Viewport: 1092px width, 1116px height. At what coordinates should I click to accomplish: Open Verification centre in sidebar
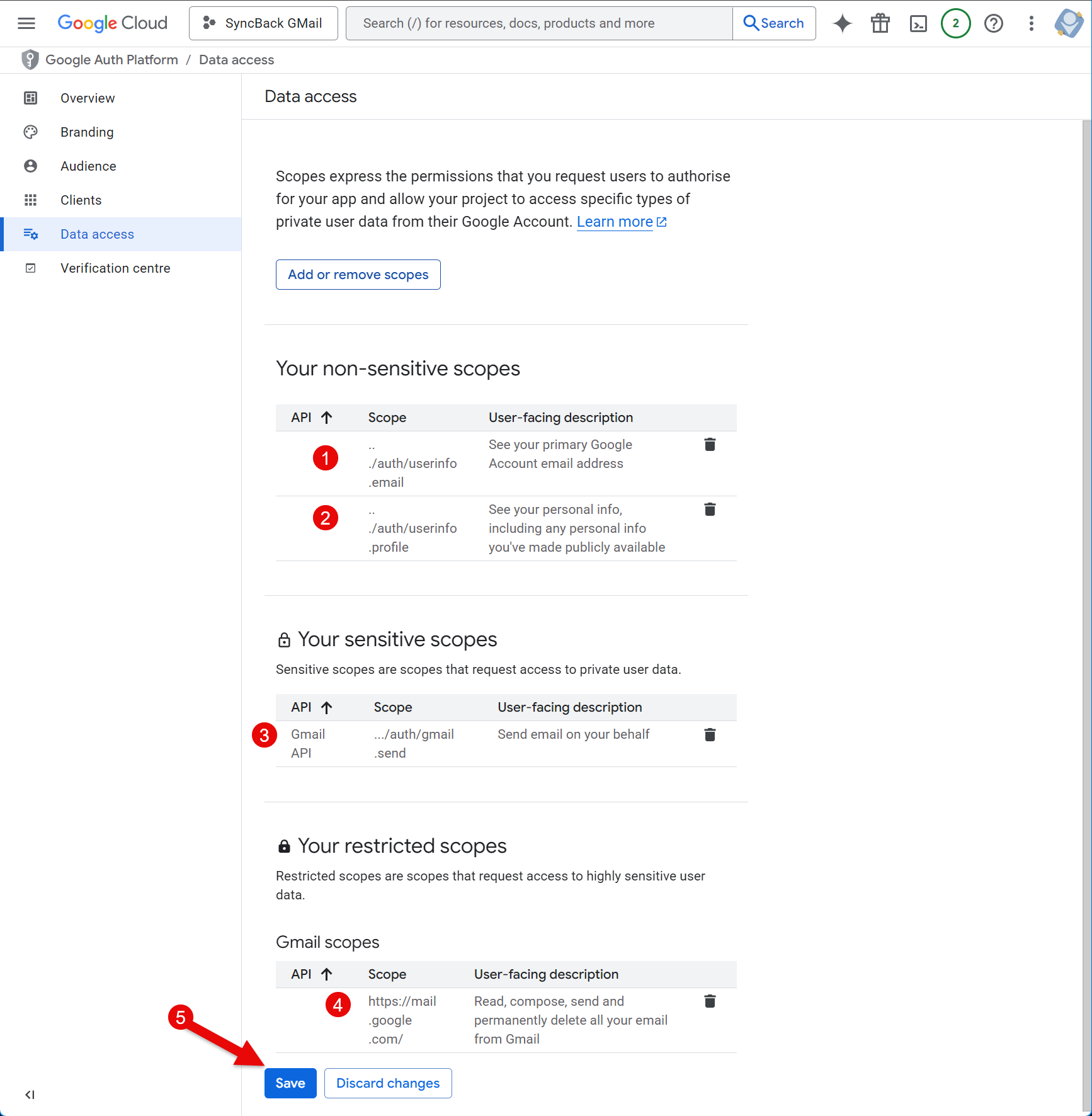[115, 268]
